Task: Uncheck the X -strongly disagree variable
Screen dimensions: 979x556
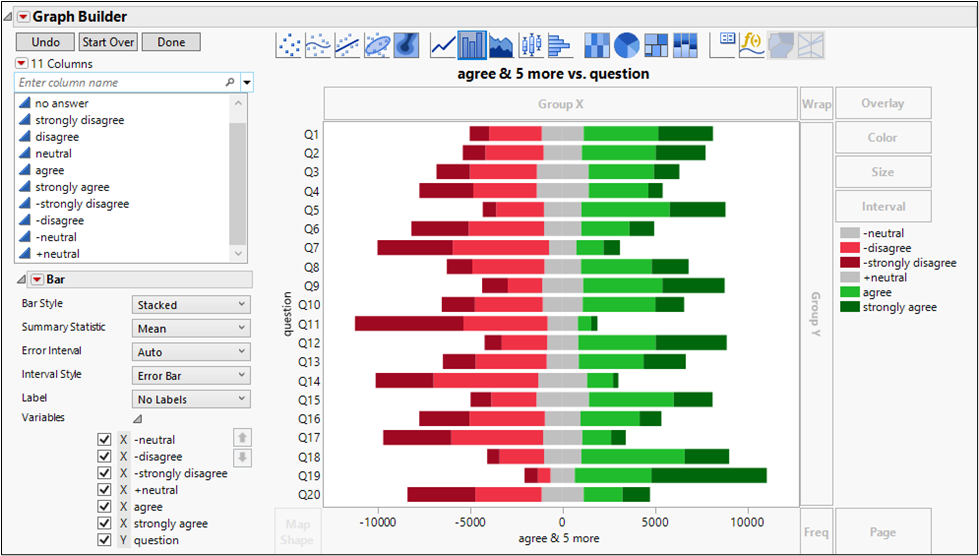Action: tap(104, 473)
